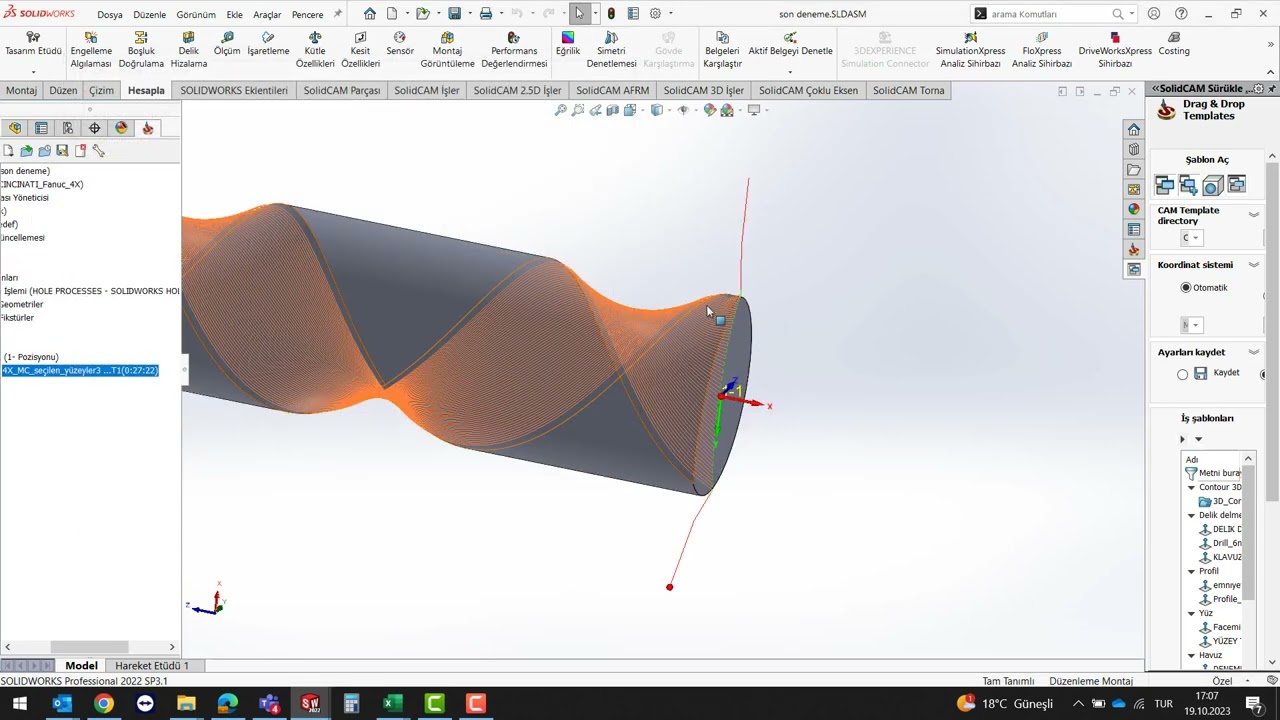
Task: Open Chrome from the taskbar
Action: (104, 704)
